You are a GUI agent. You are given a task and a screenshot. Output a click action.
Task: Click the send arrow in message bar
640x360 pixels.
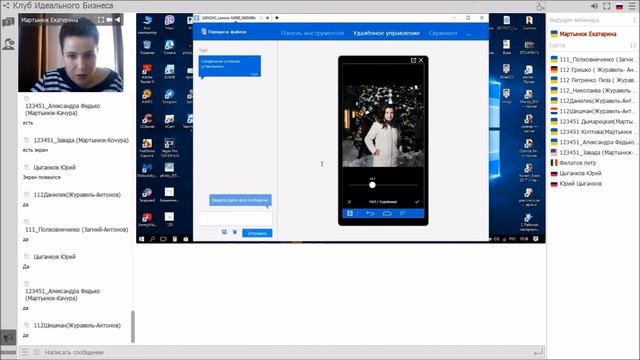pos(538,352)
